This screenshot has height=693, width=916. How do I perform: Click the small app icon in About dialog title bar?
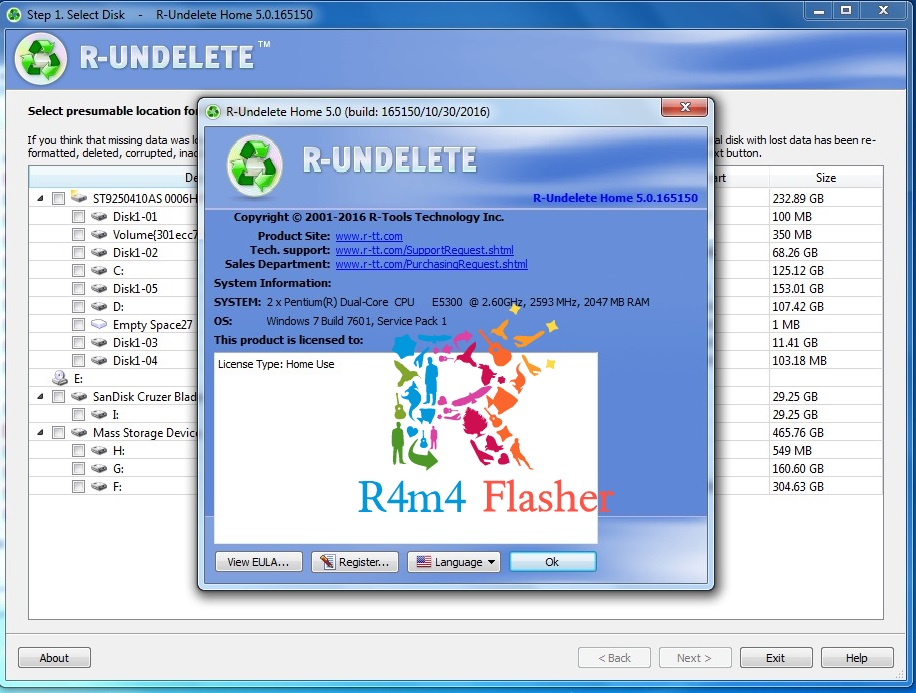[x=213, y=112]
